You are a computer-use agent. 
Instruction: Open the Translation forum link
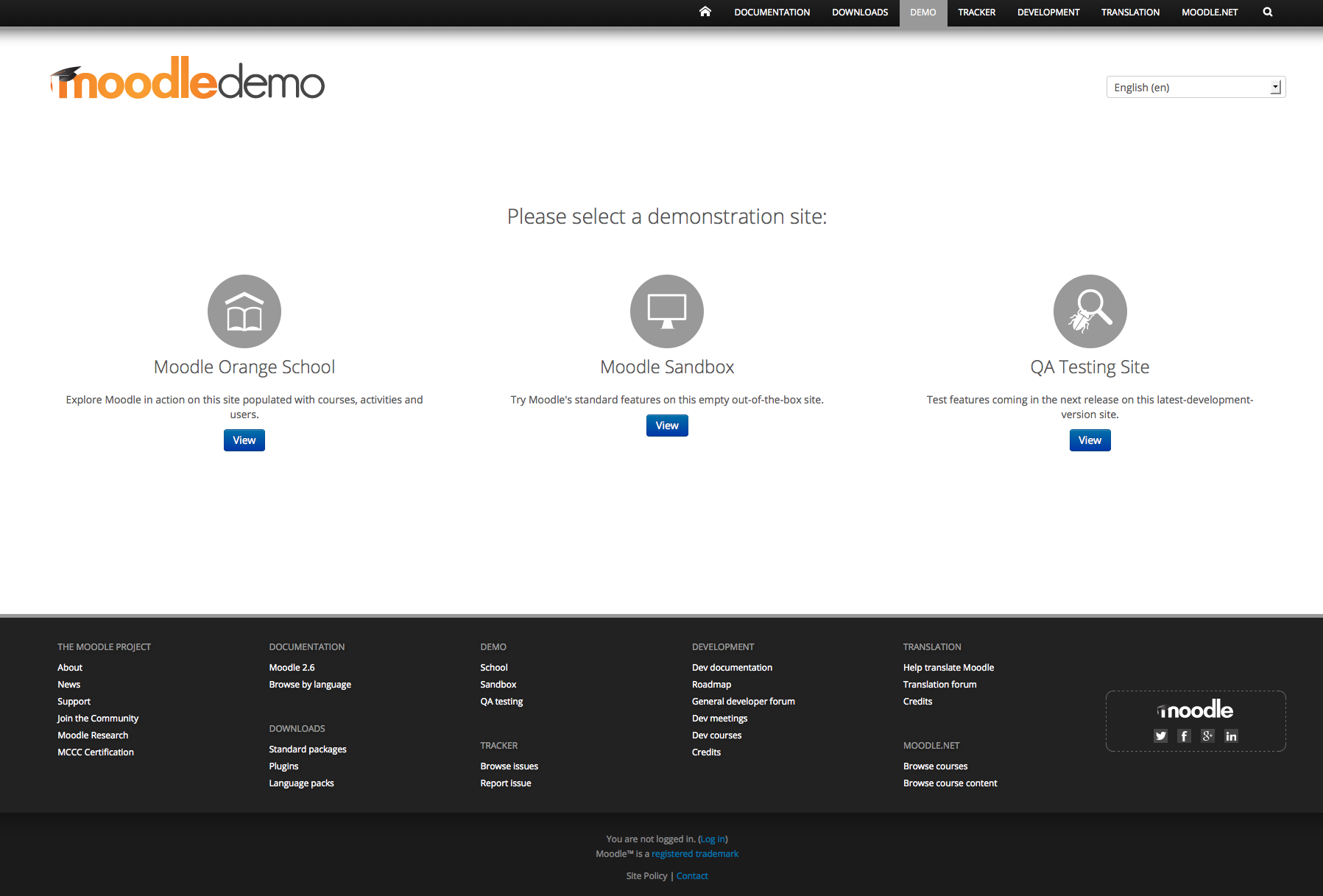tap(939, 685)
